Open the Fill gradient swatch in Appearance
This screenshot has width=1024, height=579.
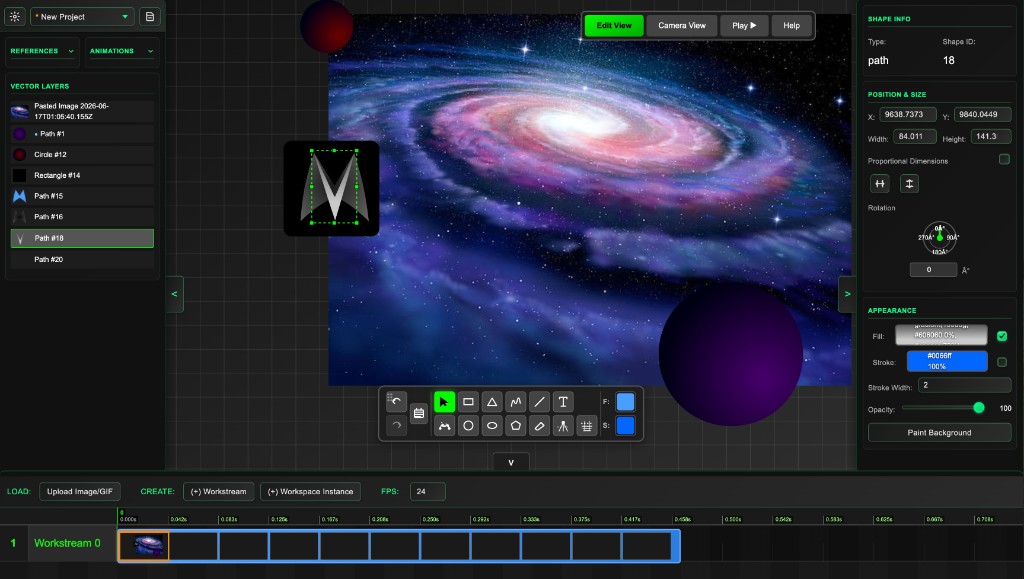tap(941, 335)
